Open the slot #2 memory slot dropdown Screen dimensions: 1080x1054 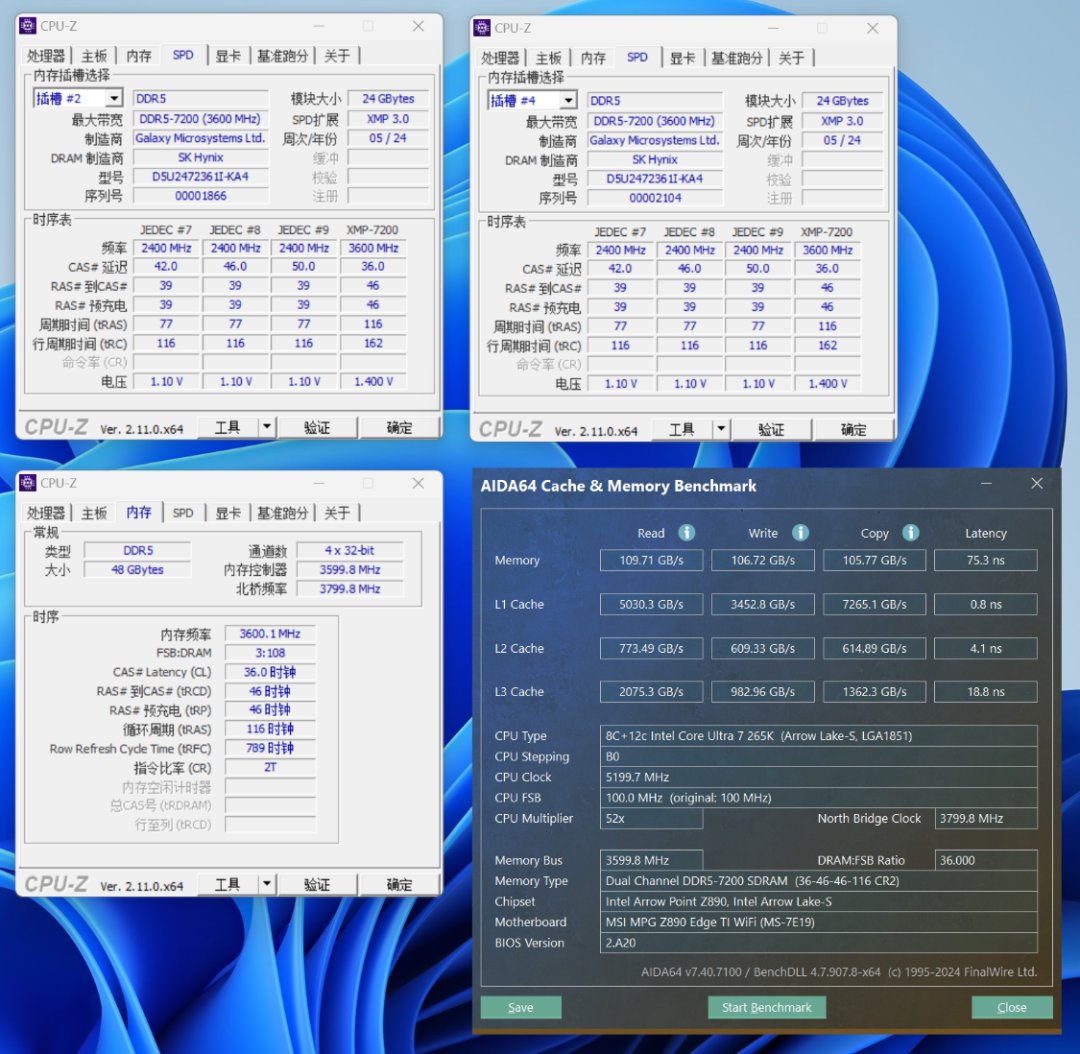(114, 99)
